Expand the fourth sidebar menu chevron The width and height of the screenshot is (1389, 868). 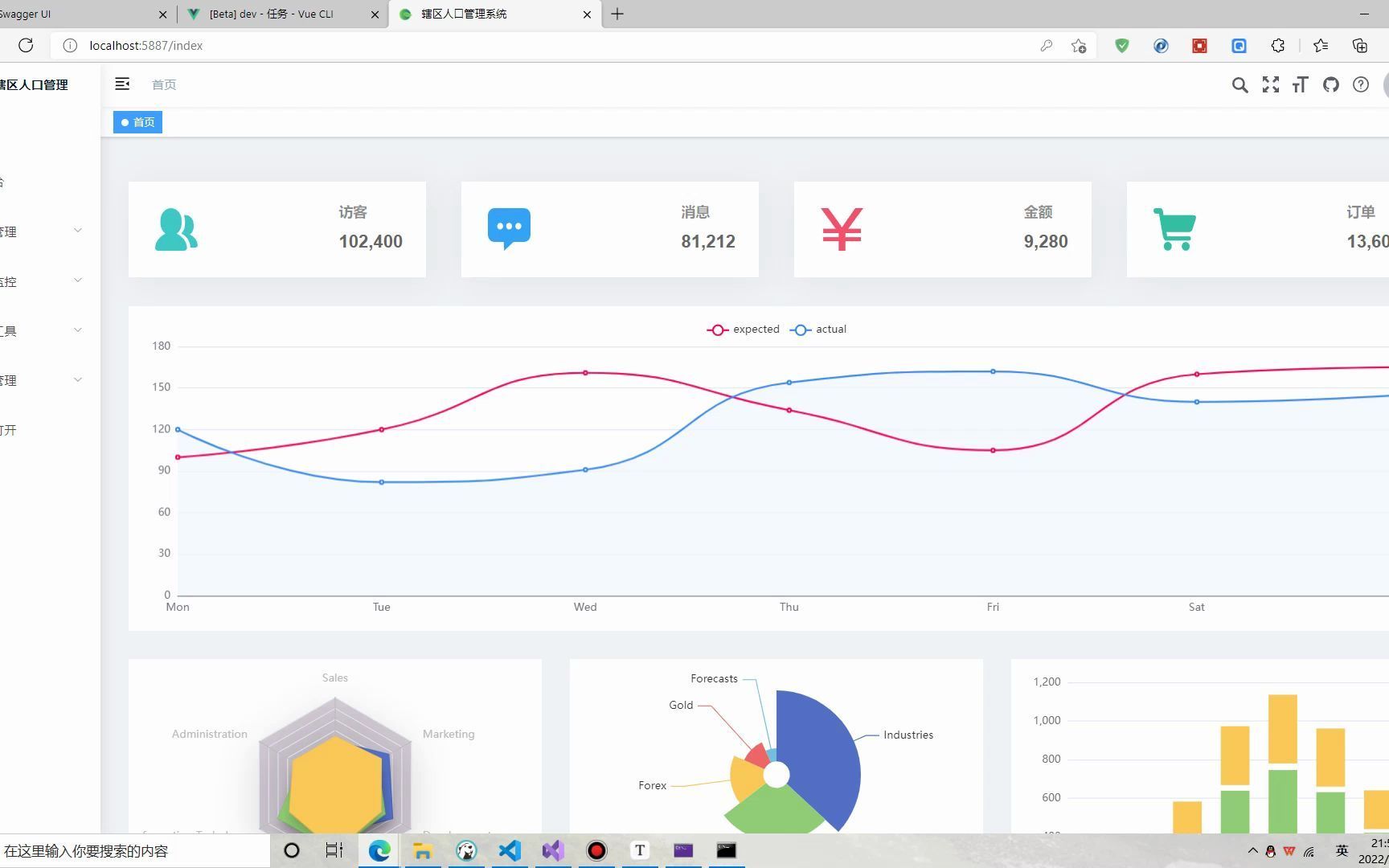coord(78,380)
